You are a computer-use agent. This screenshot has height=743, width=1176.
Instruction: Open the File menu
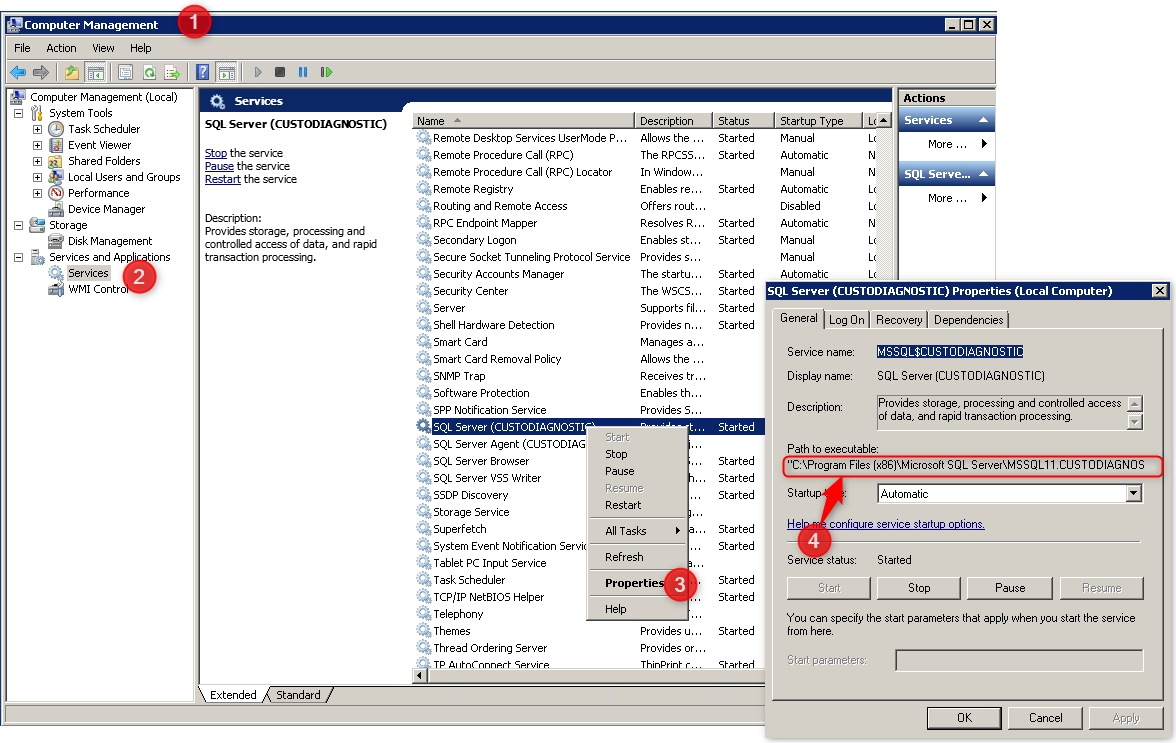tap(22, 48)
